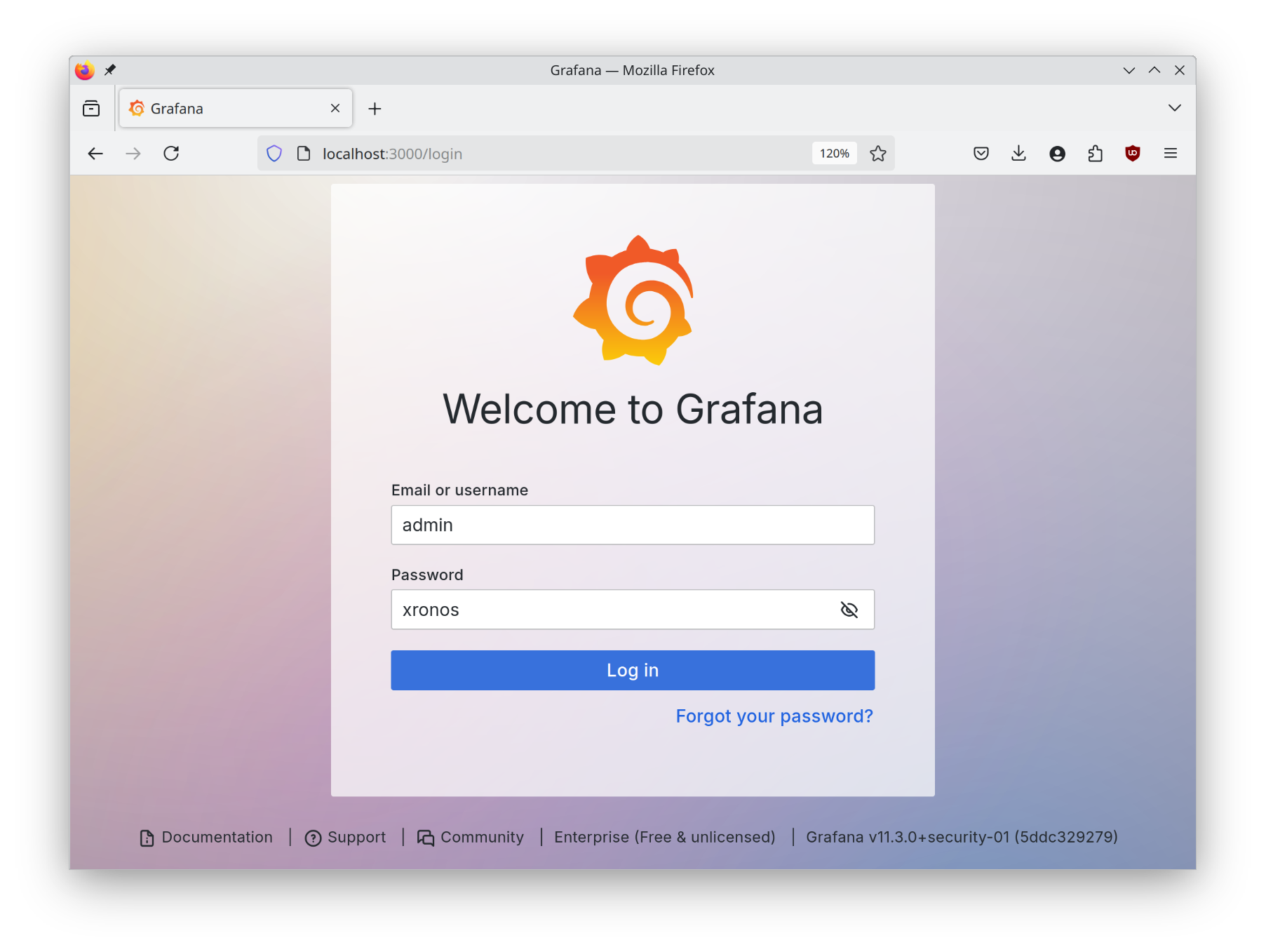Open the Extensions puzzle icon

[1095, 154]
